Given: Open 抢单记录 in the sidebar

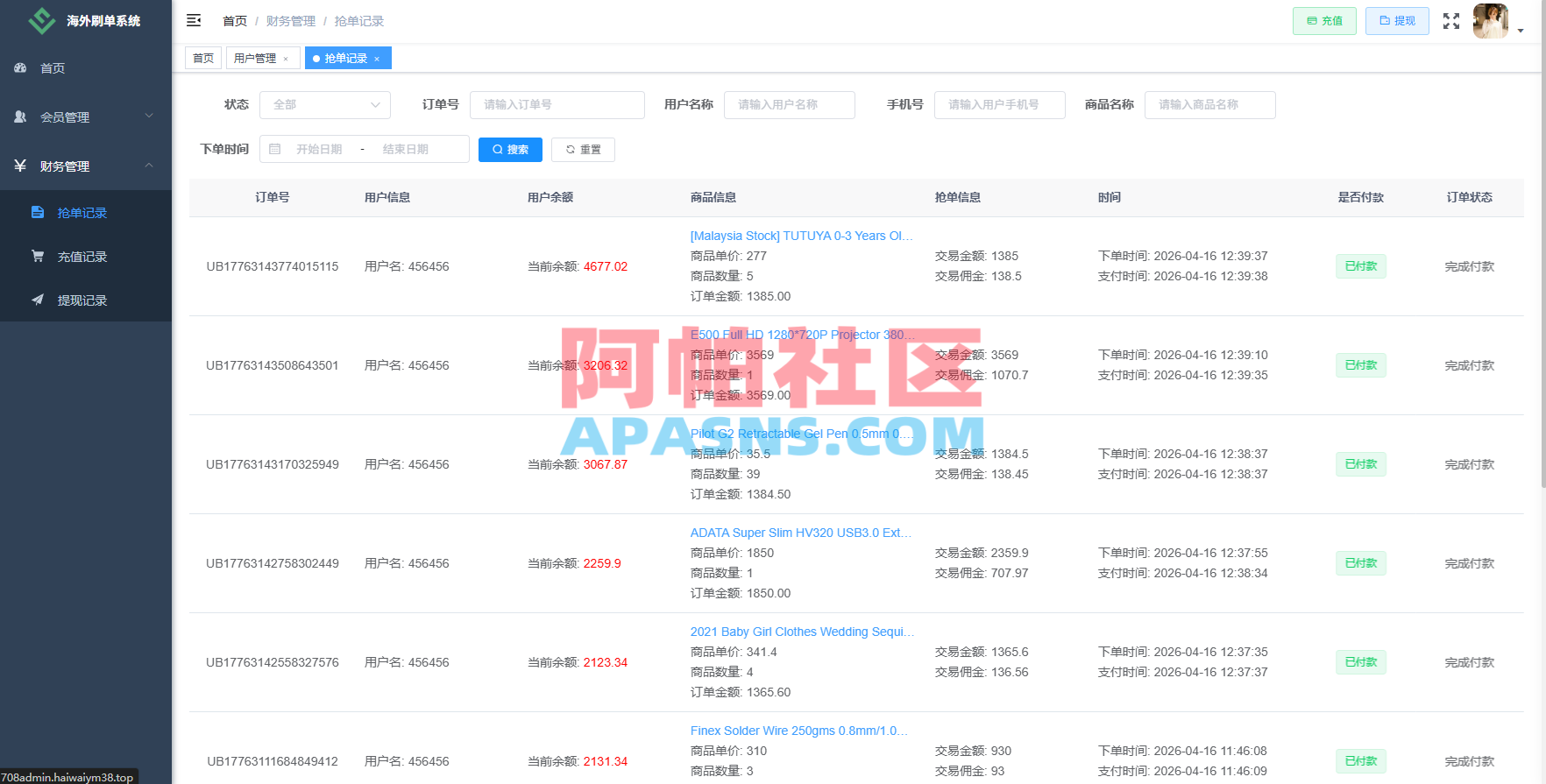Looking at the screenshot, I should pos(86,212).
